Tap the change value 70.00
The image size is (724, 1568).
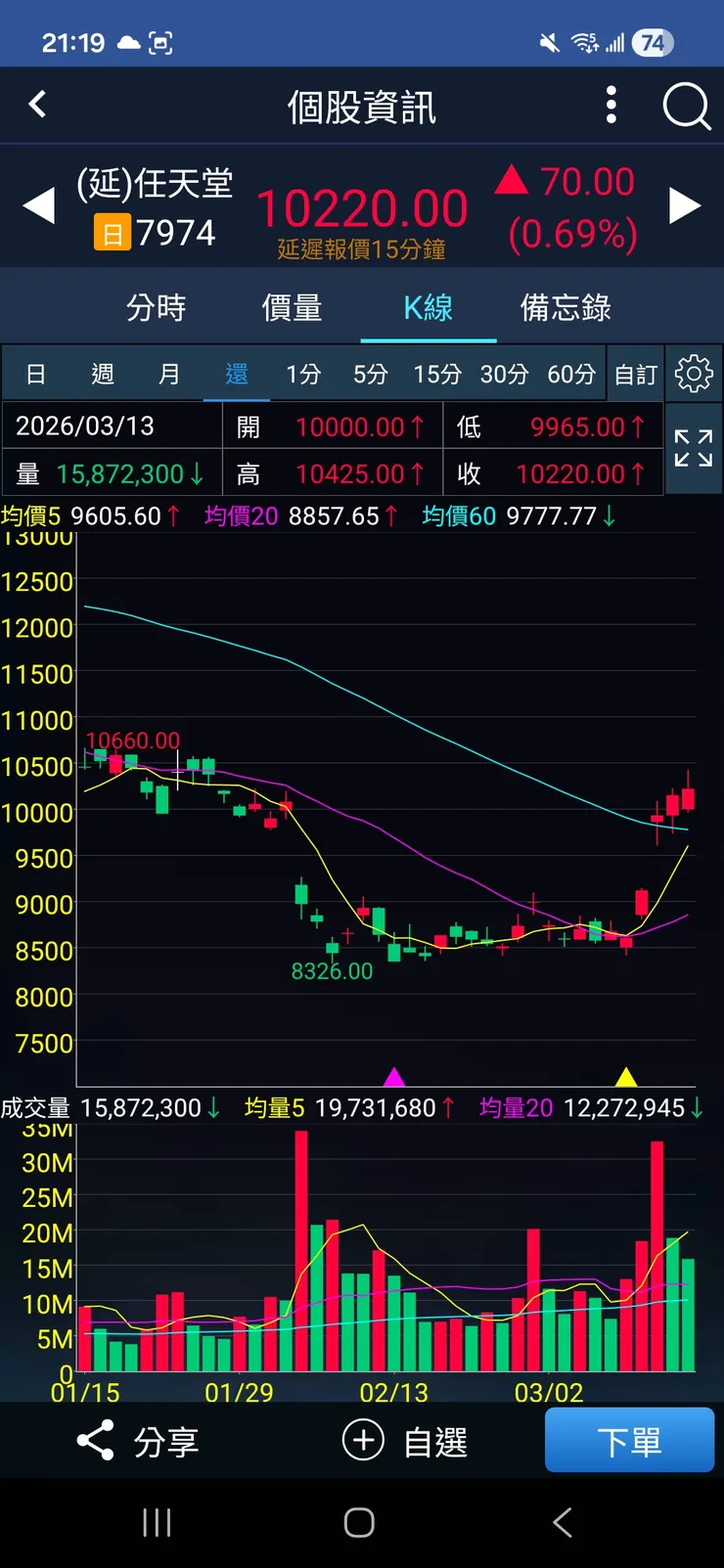coord(587,182)
